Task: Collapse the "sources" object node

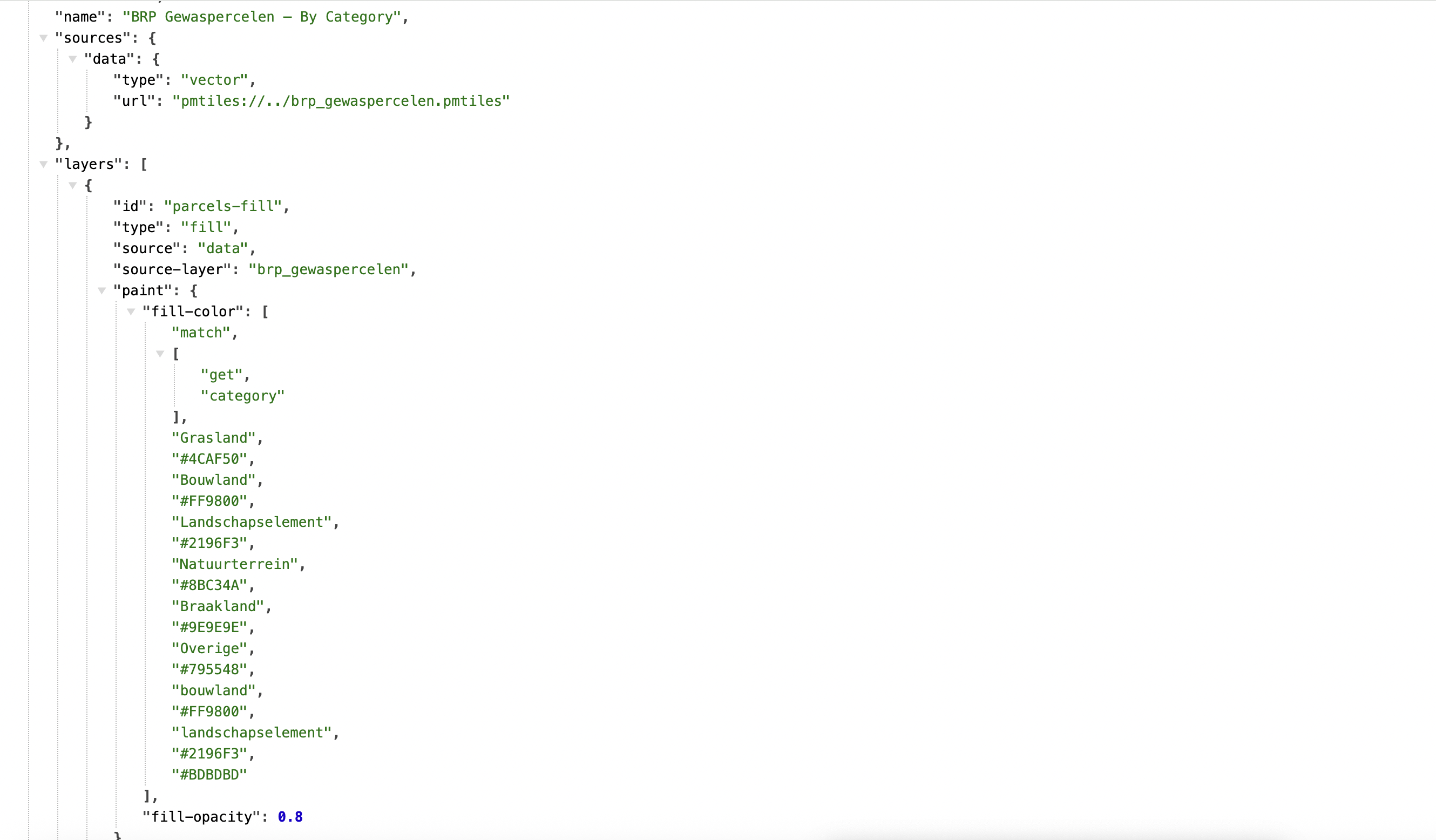Action: click(43, 38)
